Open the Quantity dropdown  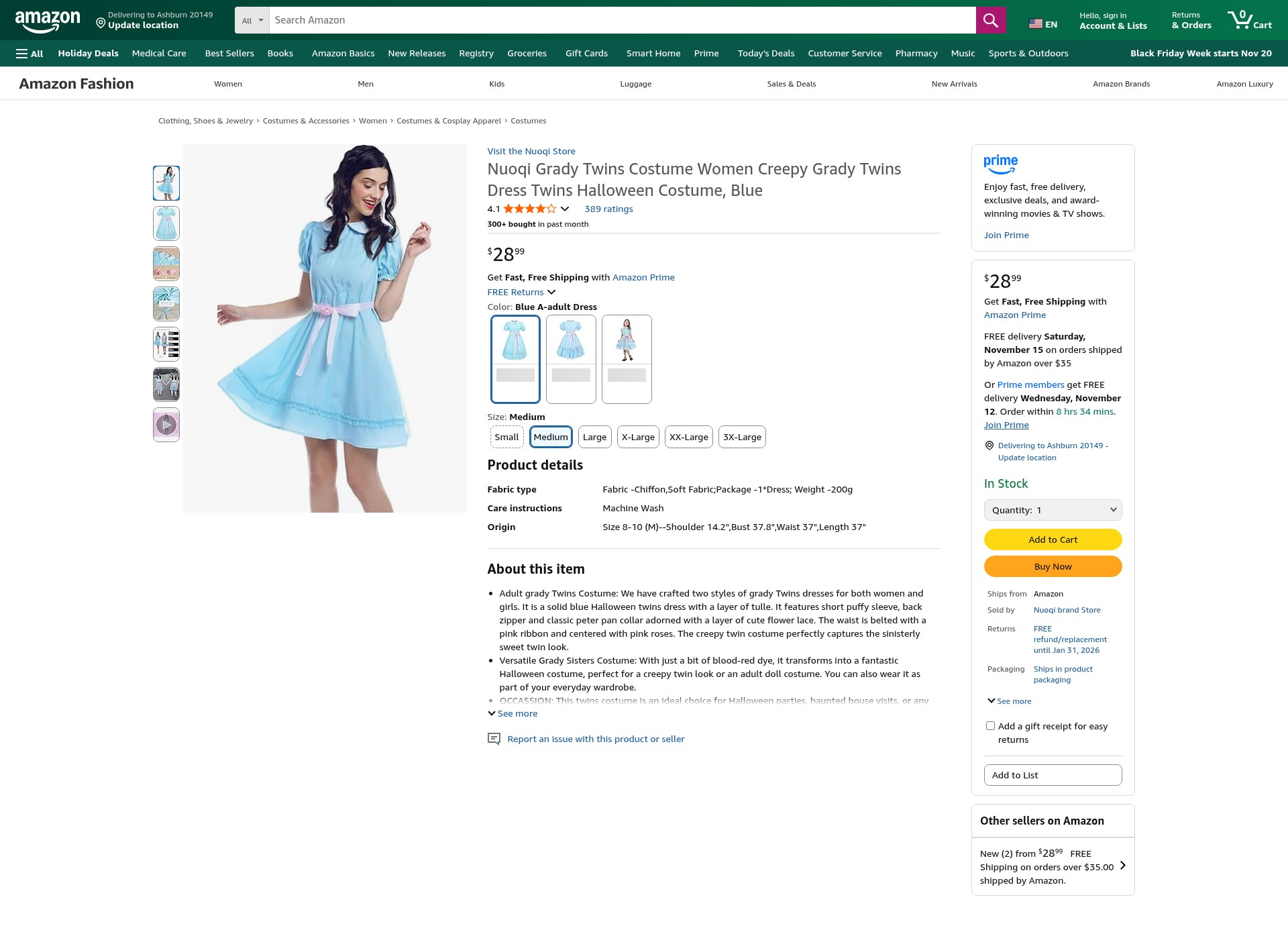(x=1053, y=510)
